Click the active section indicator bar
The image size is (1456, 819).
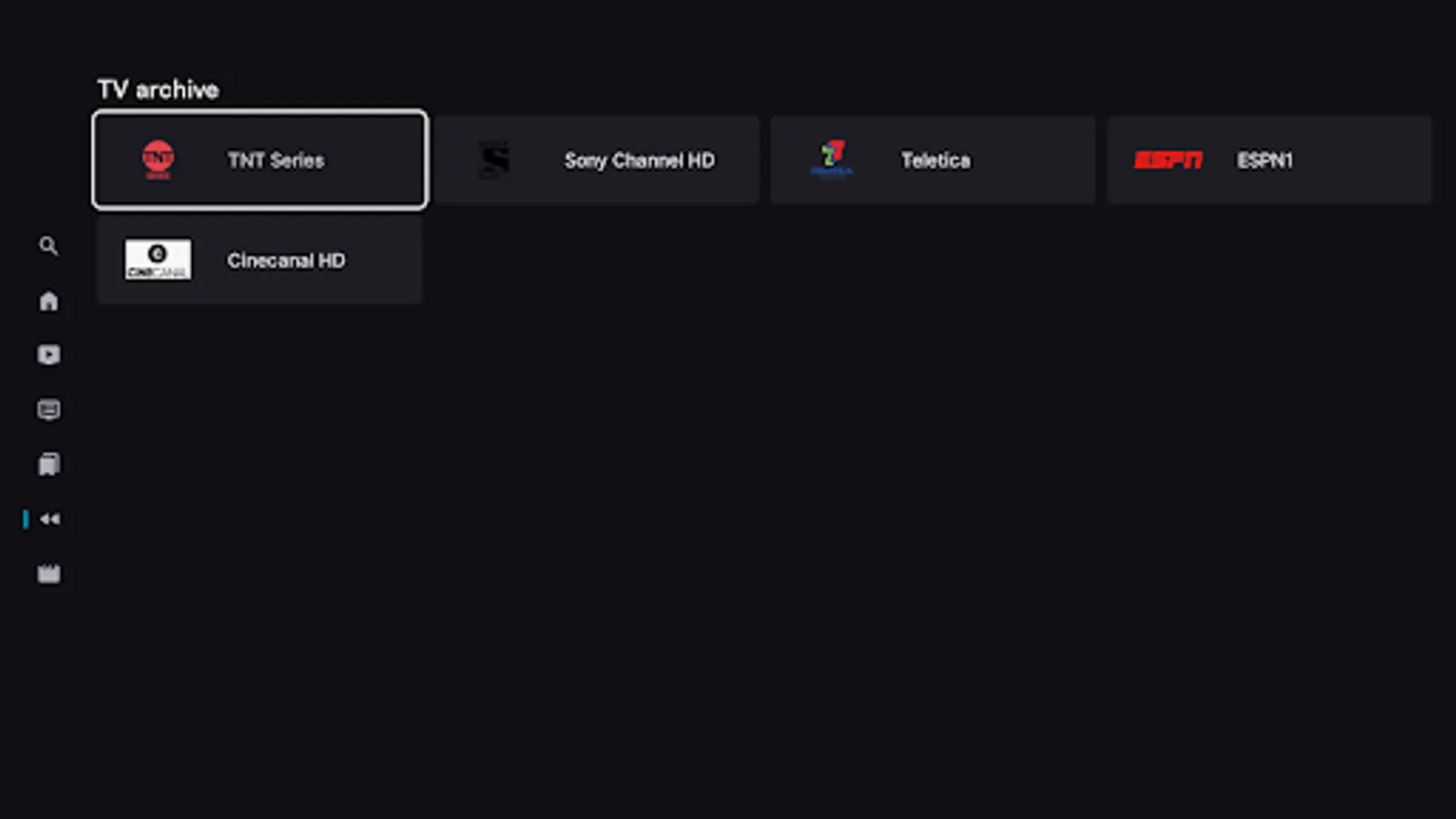25,519
